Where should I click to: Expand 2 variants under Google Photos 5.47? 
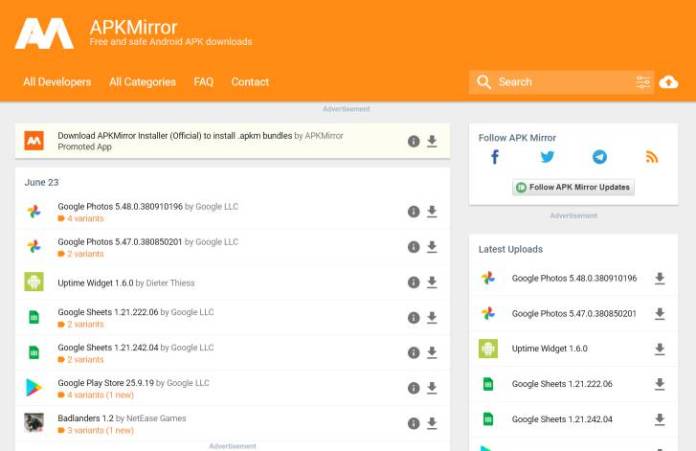click(x=81, y=254)
